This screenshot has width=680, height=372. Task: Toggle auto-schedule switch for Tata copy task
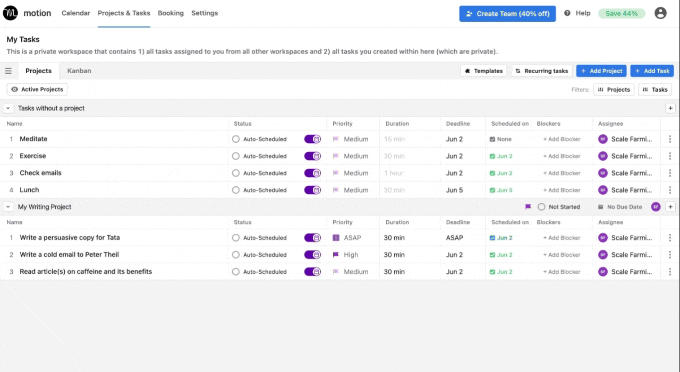(x=312, y=238)
